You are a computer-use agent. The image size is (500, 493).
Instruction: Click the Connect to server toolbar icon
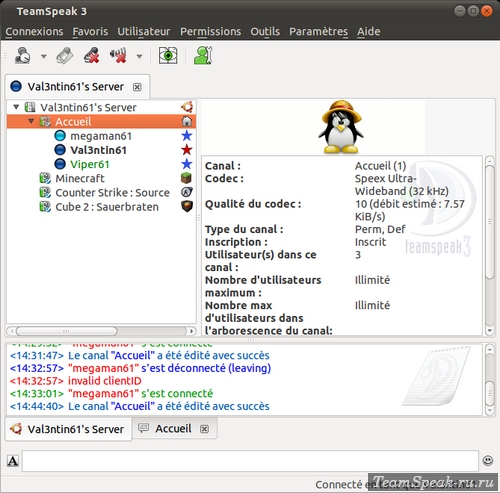[x=23, y=55]
